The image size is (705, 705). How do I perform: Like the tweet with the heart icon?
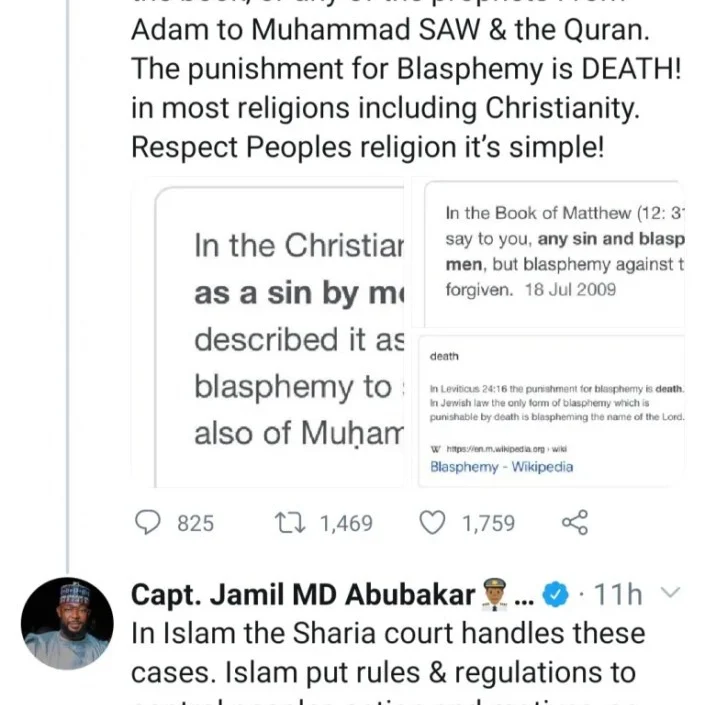[431, 522]
